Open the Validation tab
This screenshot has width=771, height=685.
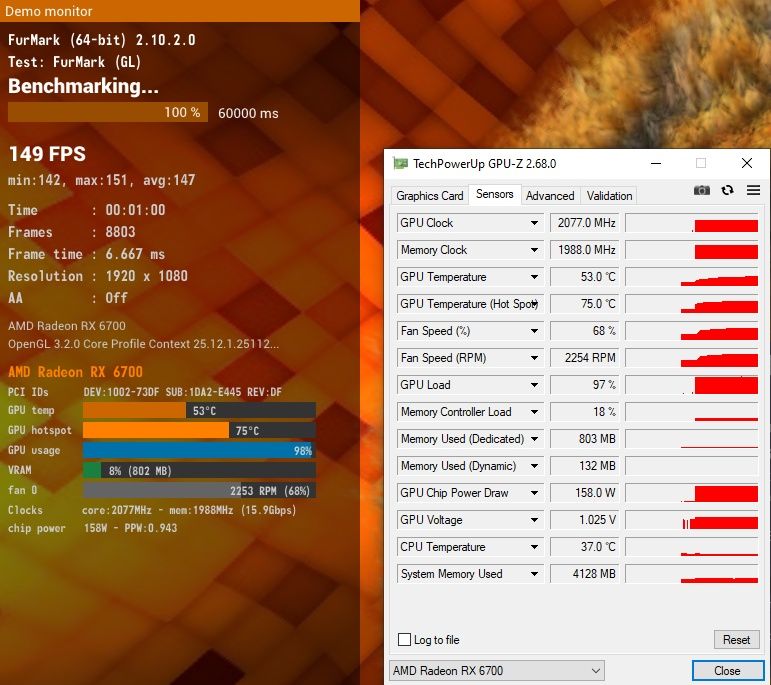[x=609, y=196]
